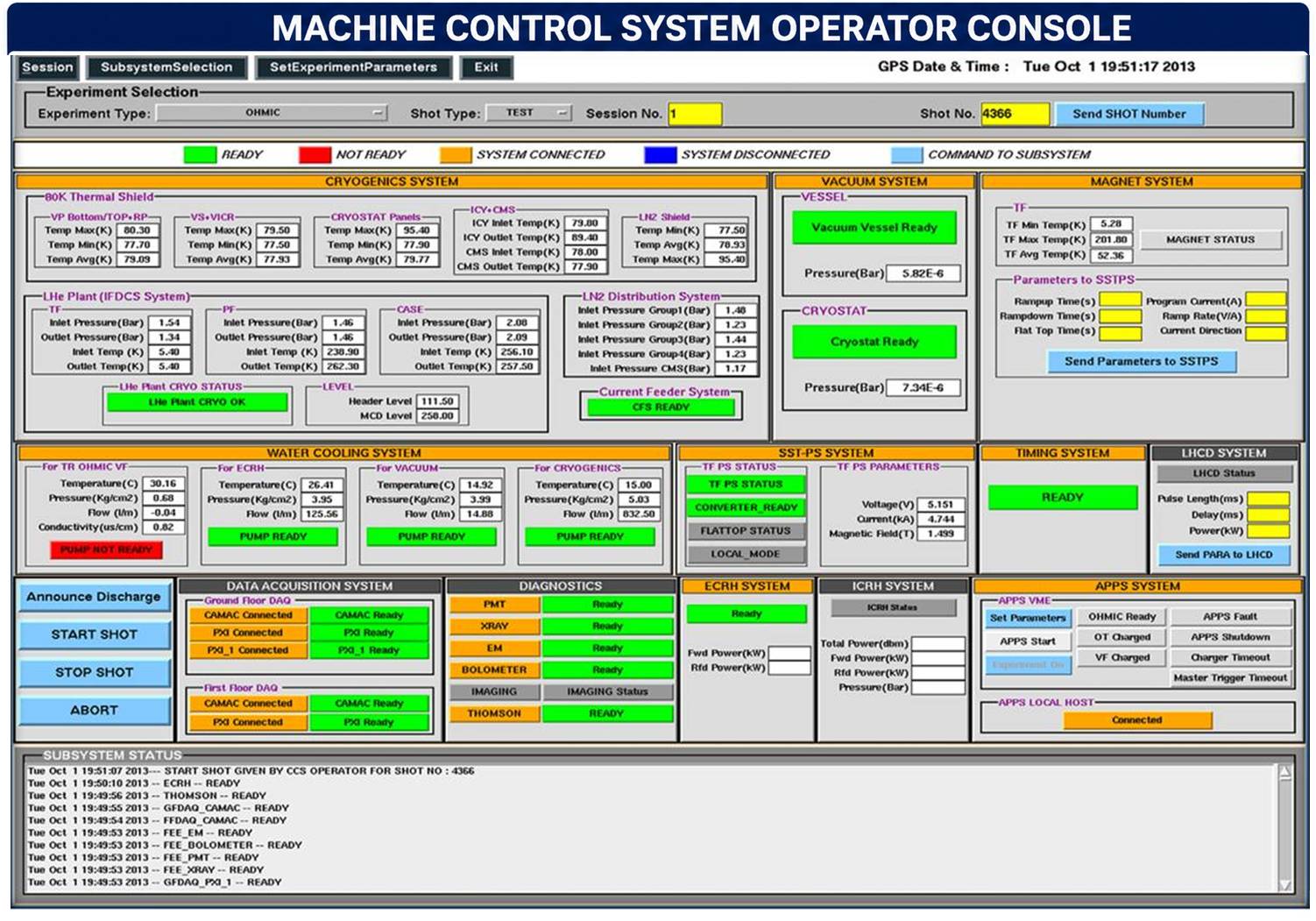1316x921 pixels.
Task: Click the START SHOT button
Action: pyautogui.click(x=94, y=634)
